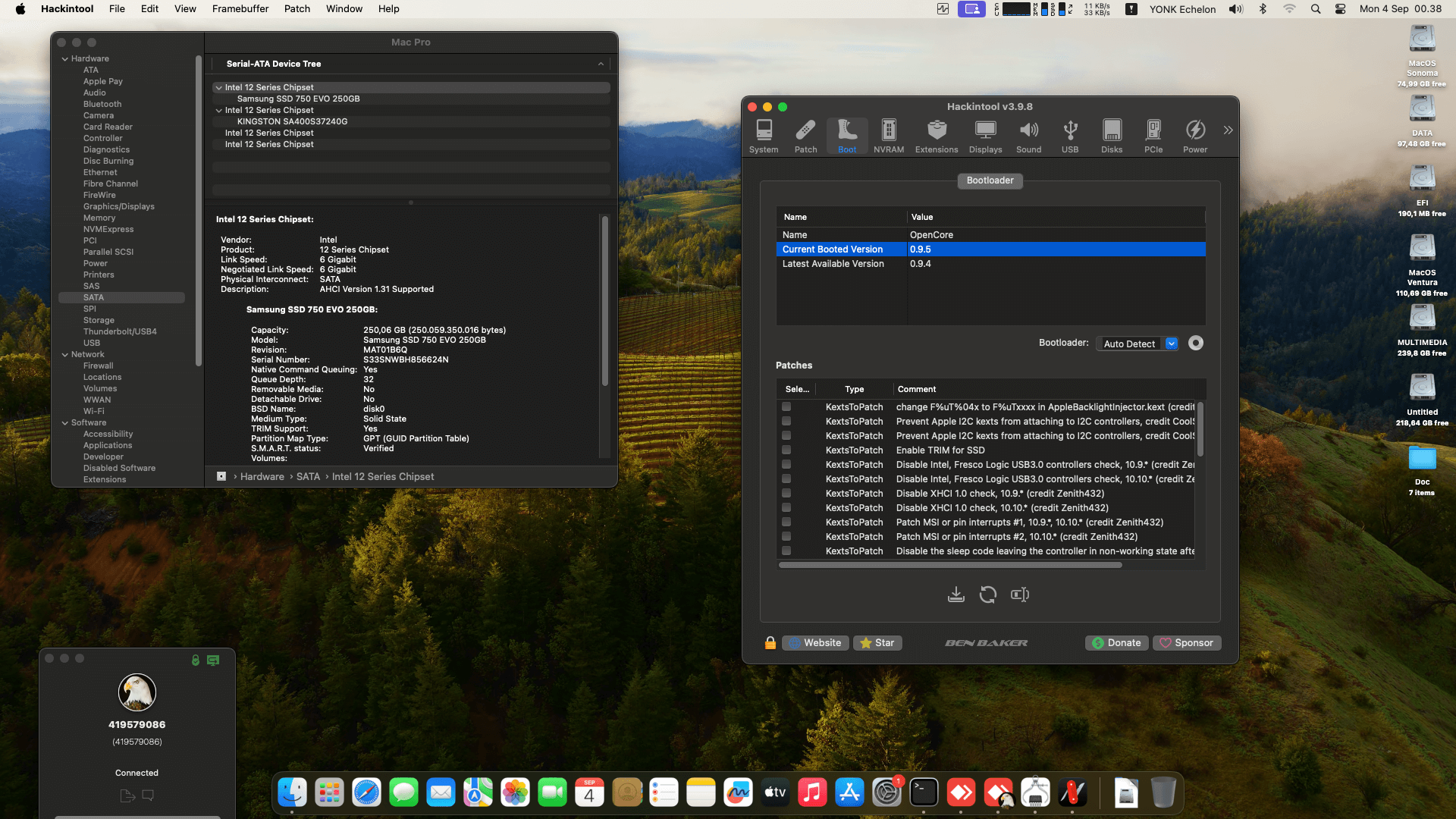The width and height of the screenshot is (1456, 819).
Task: Select the bootloader radio button beside Auto Detect
Action: (x=1195, y=344)
